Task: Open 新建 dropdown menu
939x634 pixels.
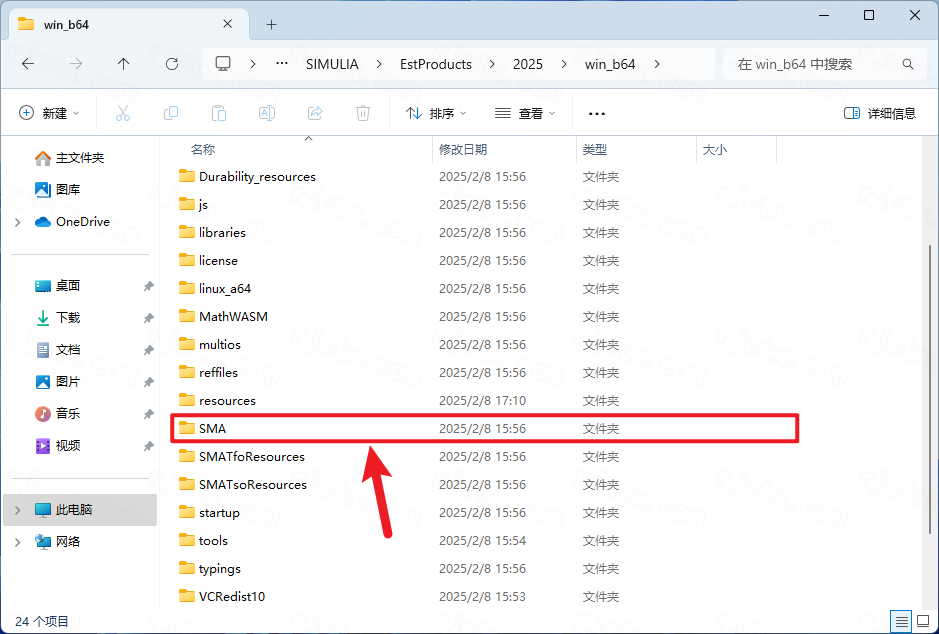Action: coord(50,113)
